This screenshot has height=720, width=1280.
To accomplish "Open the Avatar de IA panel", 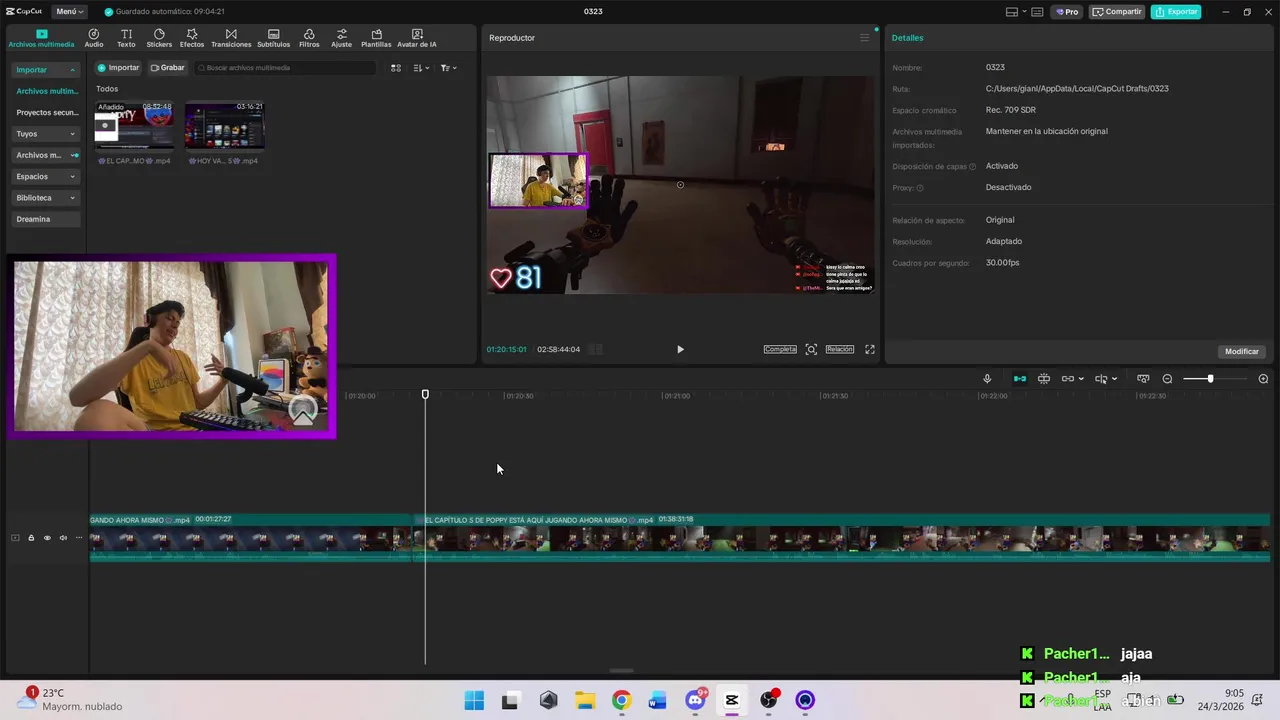I will [417, 38].
